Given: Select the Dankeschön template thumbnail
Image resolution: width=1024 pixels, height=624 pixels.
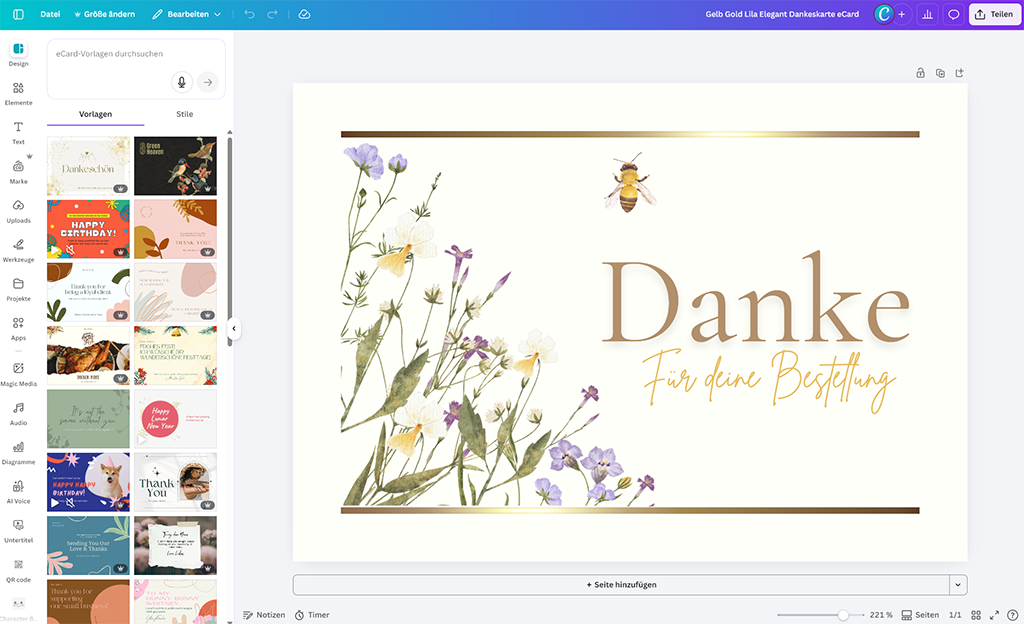Looking at the screenshot, I should point(88,166).
